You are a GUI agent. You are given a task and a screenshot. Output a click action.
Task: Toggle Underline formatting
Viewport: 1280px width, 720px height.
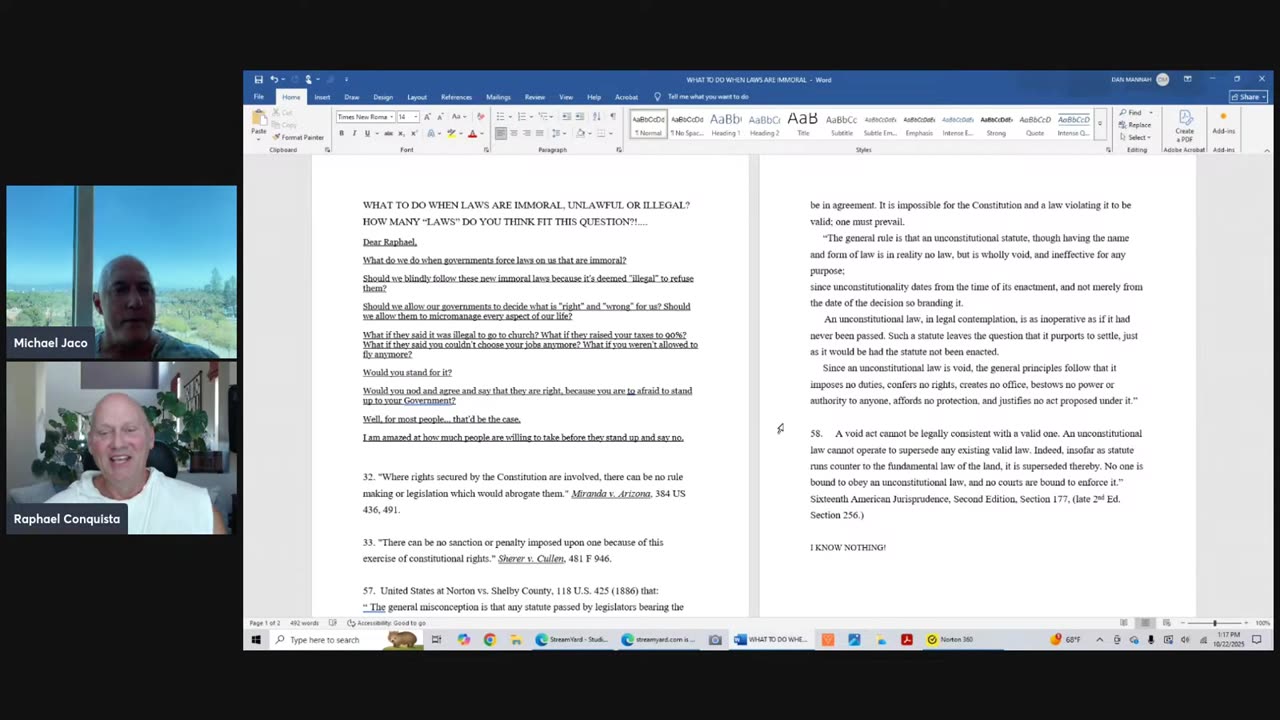[x=367, y=133]
